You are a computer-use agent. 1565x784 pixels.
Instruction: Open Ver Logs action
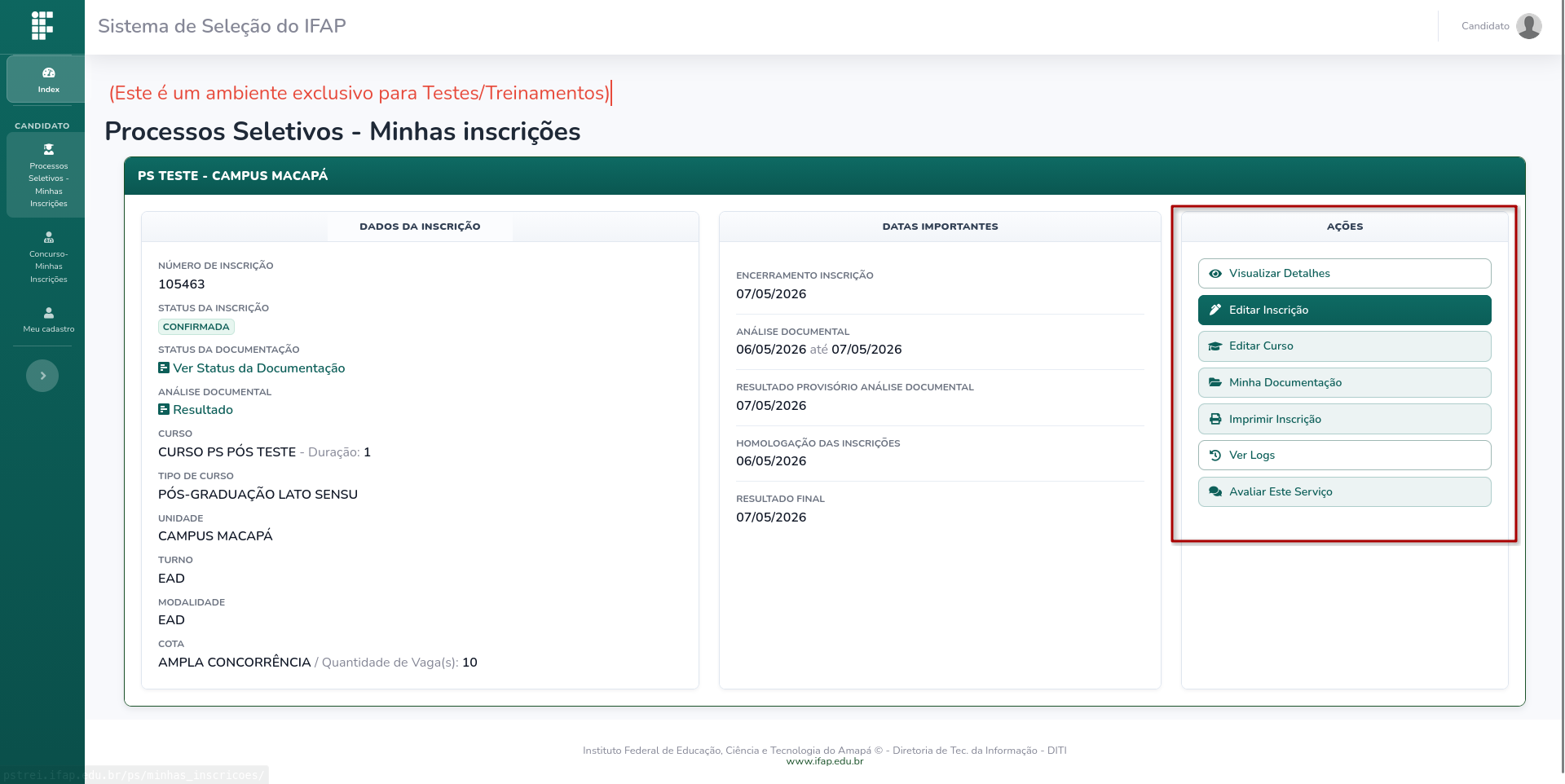[x=1345, y=455]
